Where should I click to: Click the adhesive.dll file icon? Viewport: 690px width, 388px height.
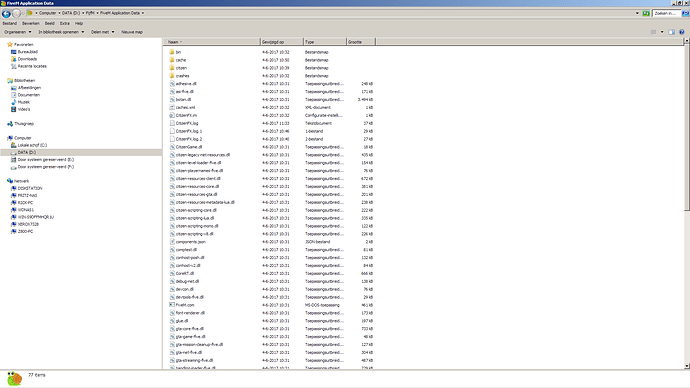(x=172, y=84)
